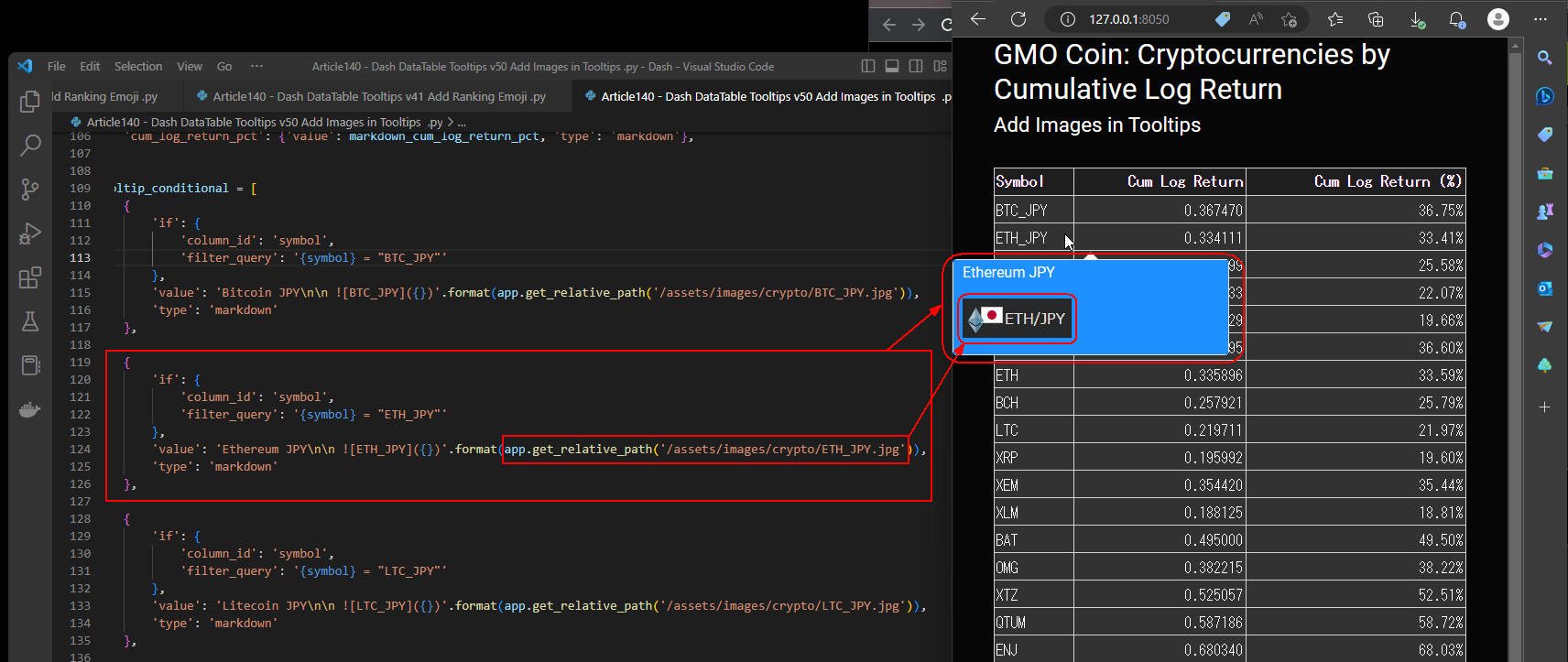Open Source Control view in VS Code

(30, 190)
